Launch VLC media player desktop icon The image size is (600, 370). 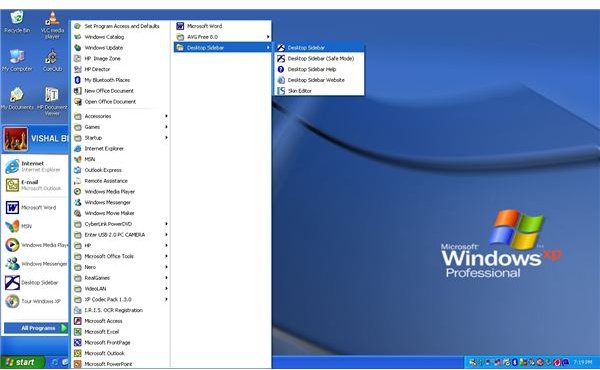(52, 25)
